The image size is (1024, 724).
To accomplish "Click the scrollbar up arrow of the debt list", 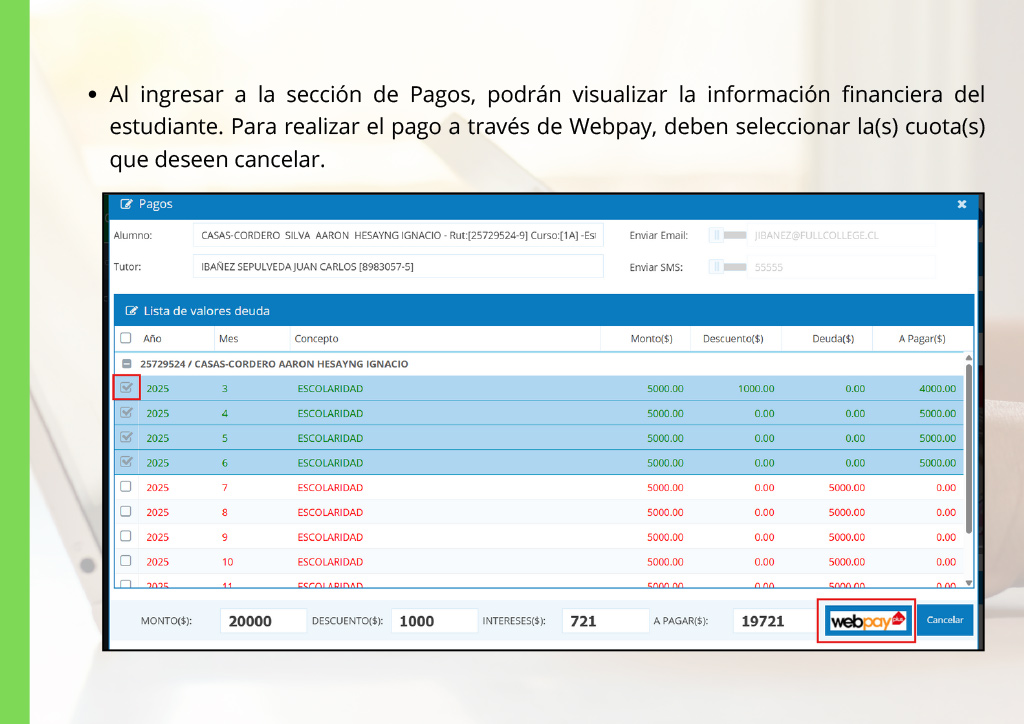I will coord(968,358).
